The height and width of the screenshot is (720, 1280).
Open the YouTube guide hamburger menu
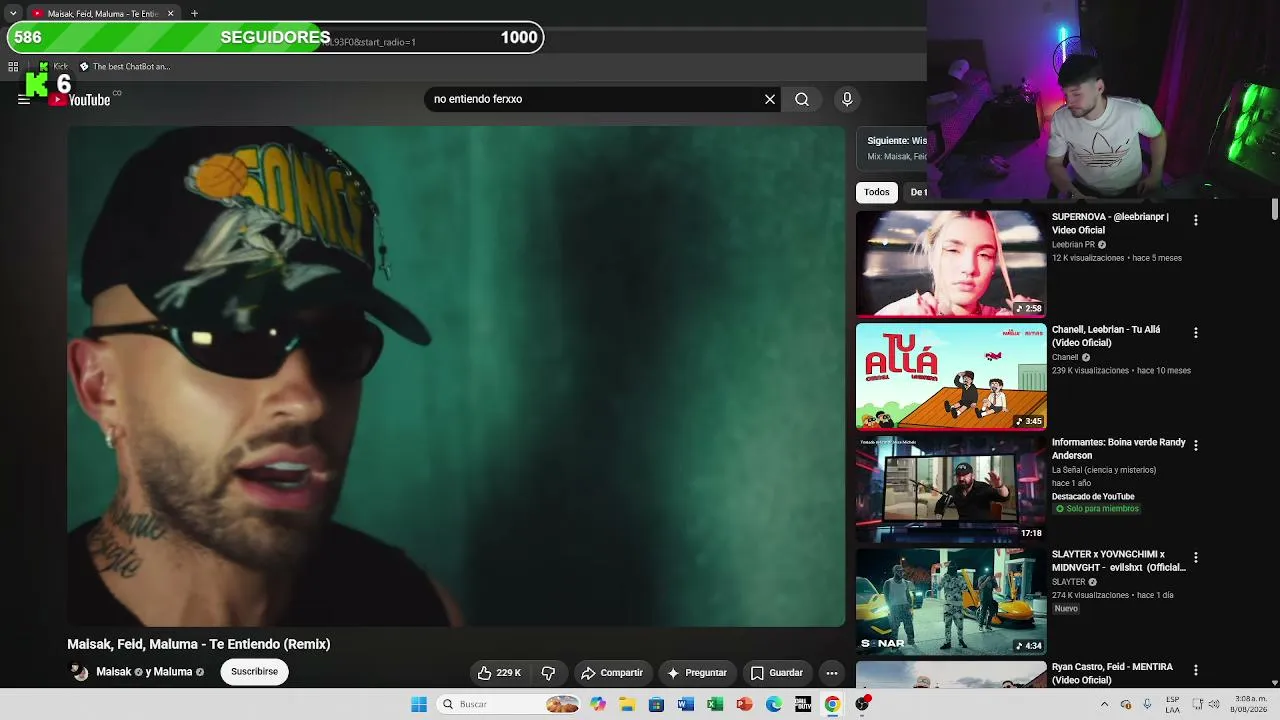24,99
